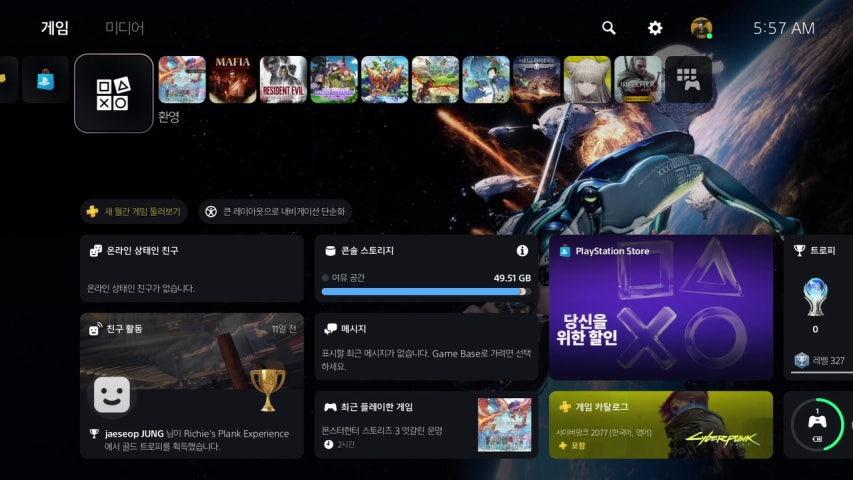Image resolution: width=853 pixels, height=480 pixels.
Task: Open the 메시지 card
Action: pos(426,347)
